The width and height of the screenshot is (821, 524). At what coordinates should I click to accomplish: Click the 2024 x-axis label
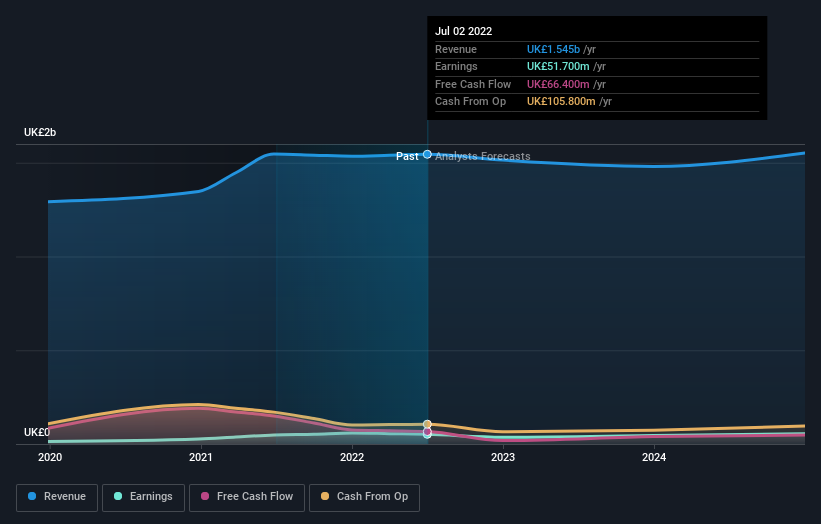[x=654, y=457]
